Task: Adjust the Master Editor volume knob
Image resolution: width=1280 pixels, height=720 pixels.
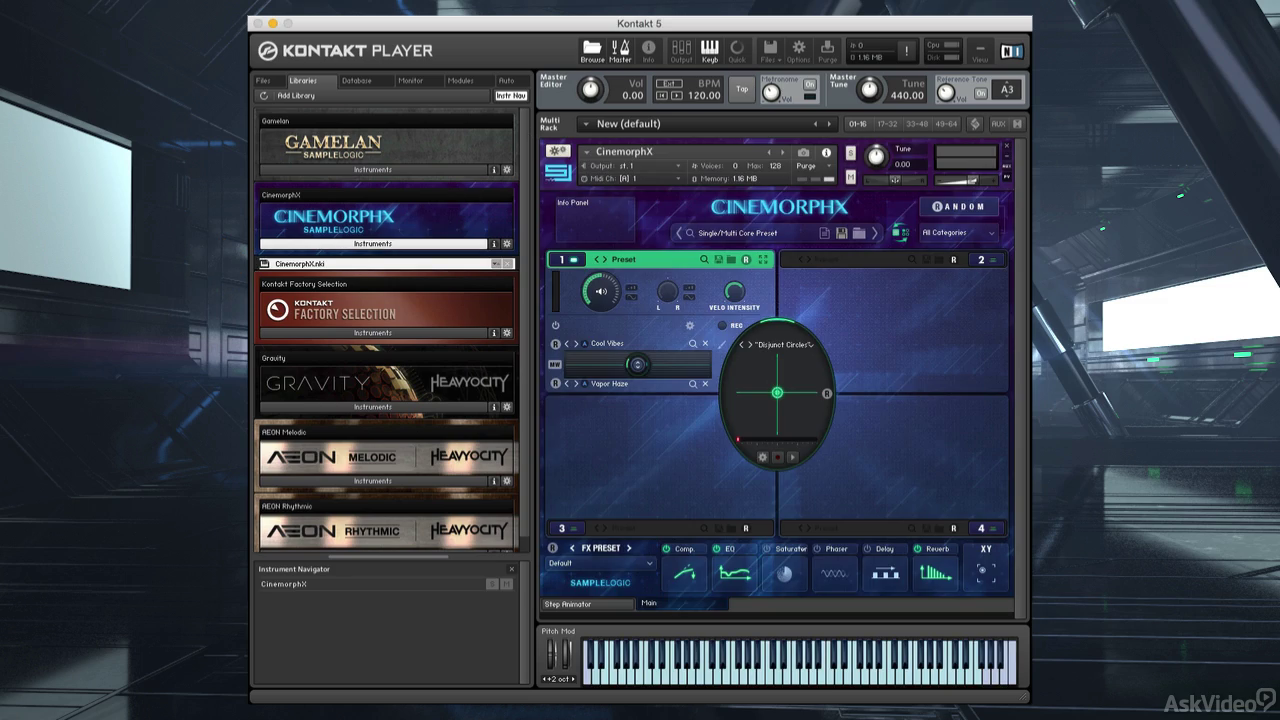Action: (x=592, y=90)
